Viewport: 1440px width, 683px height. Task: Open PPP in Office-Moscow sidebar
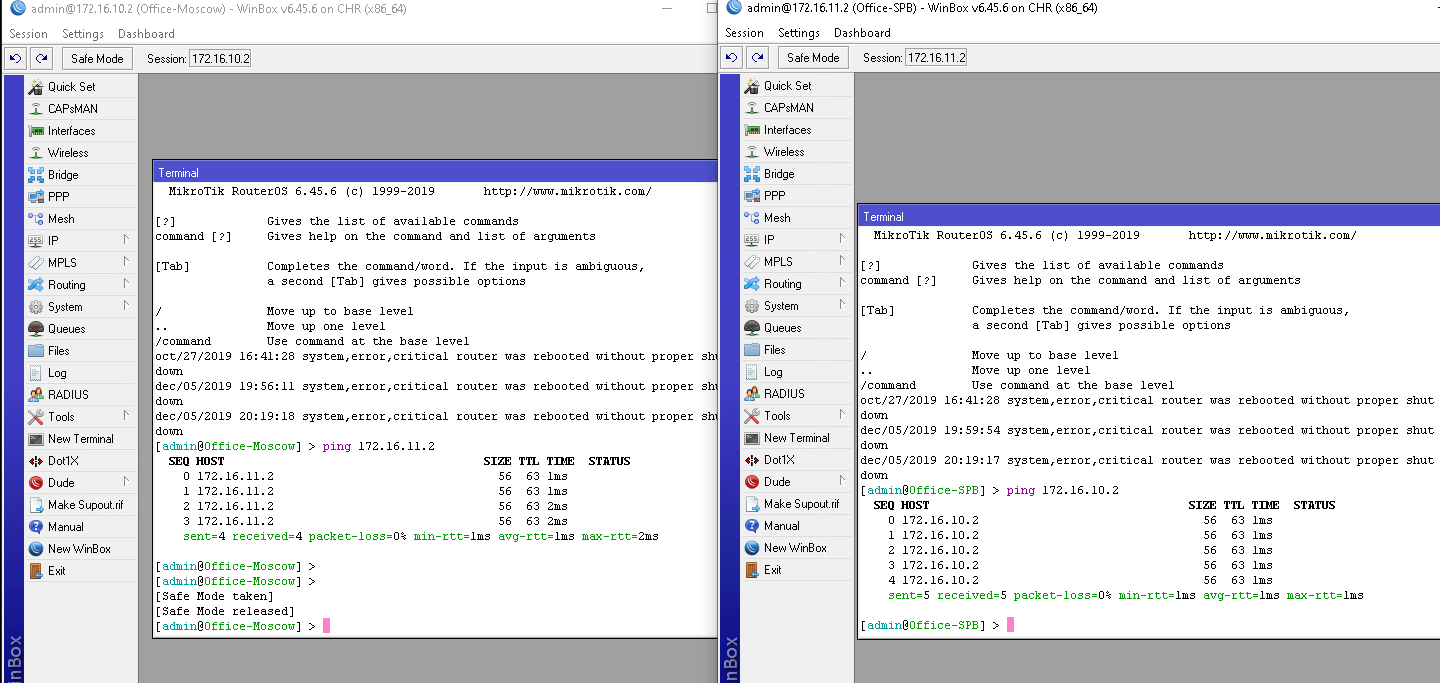pyautogui.click(x=80, y=197)
